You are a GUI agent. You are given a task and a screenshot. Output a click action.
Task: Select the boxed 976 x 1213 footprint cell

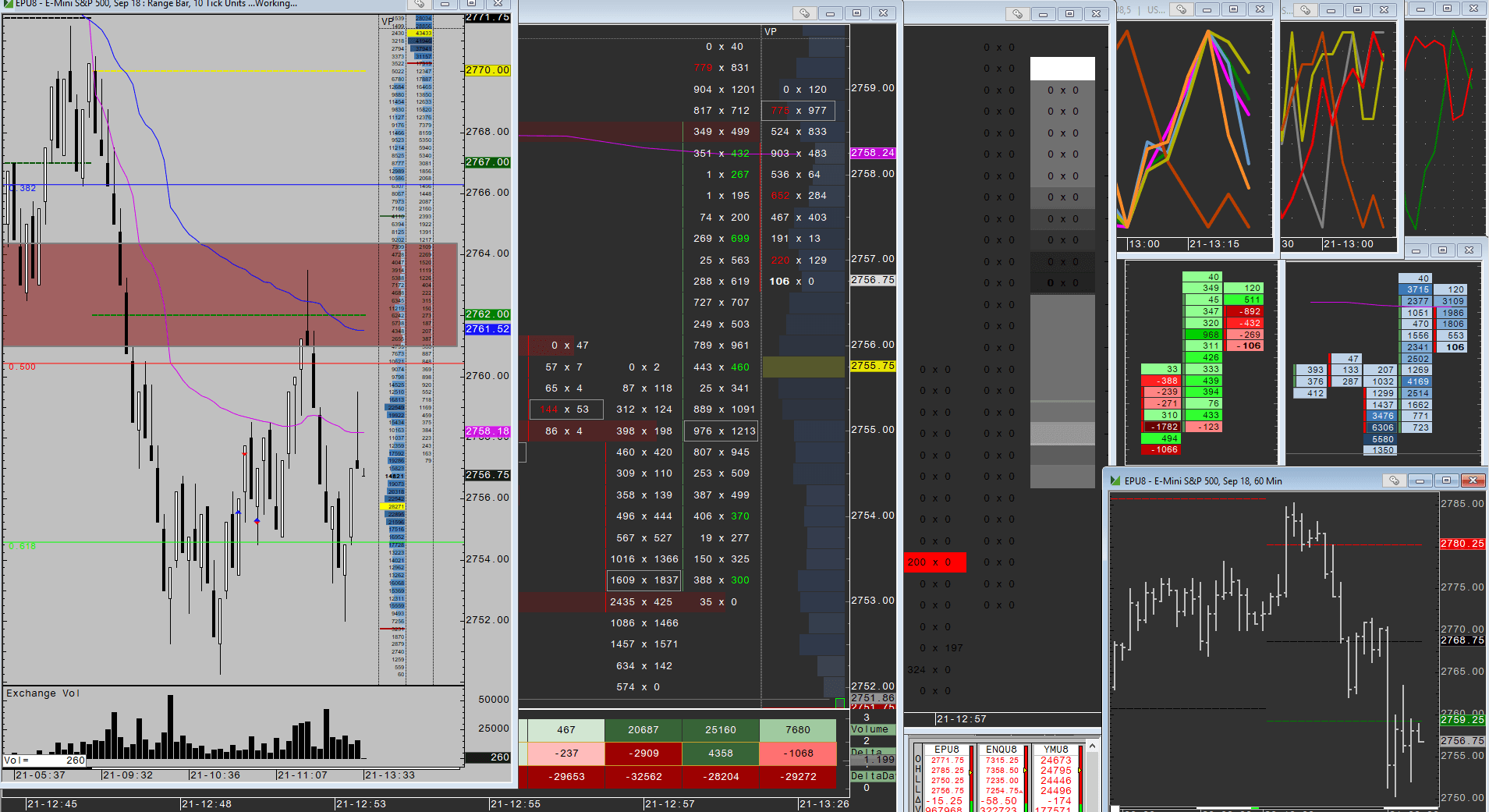click(721, 431)
